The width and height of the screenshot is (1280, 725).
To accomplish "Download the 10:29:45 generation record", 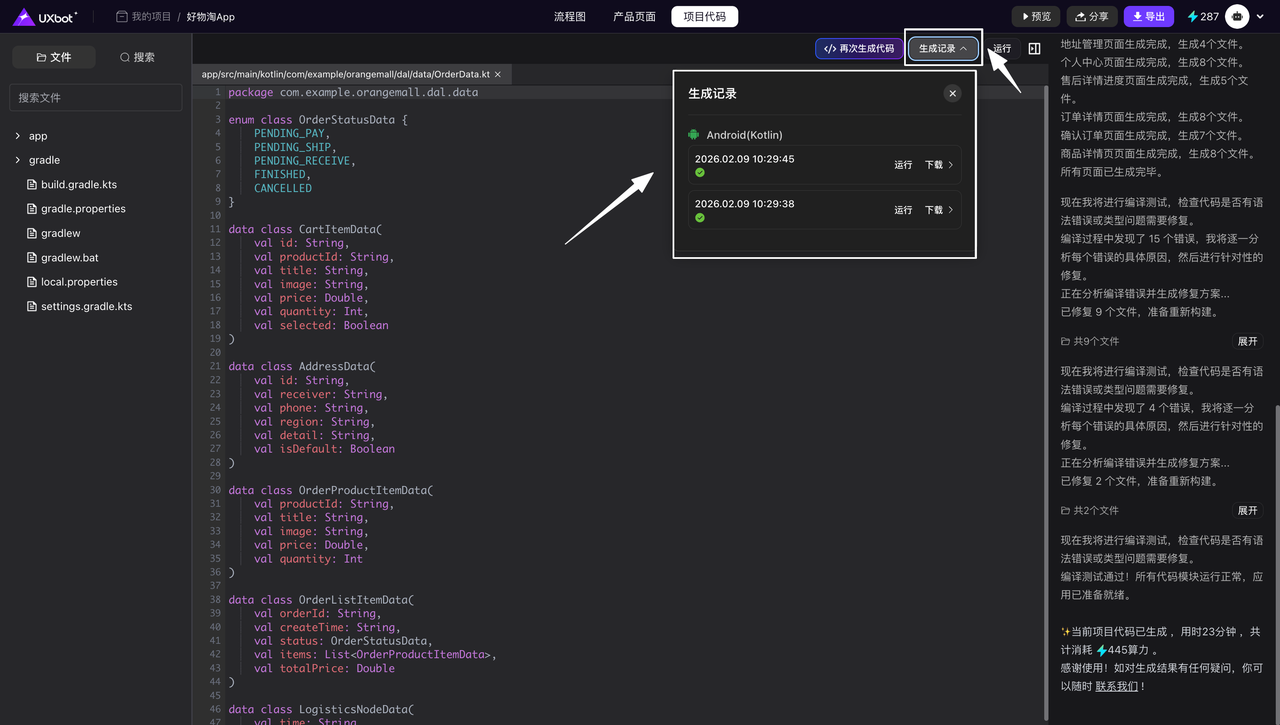I will pyautogui.click(x=938, y=165).
